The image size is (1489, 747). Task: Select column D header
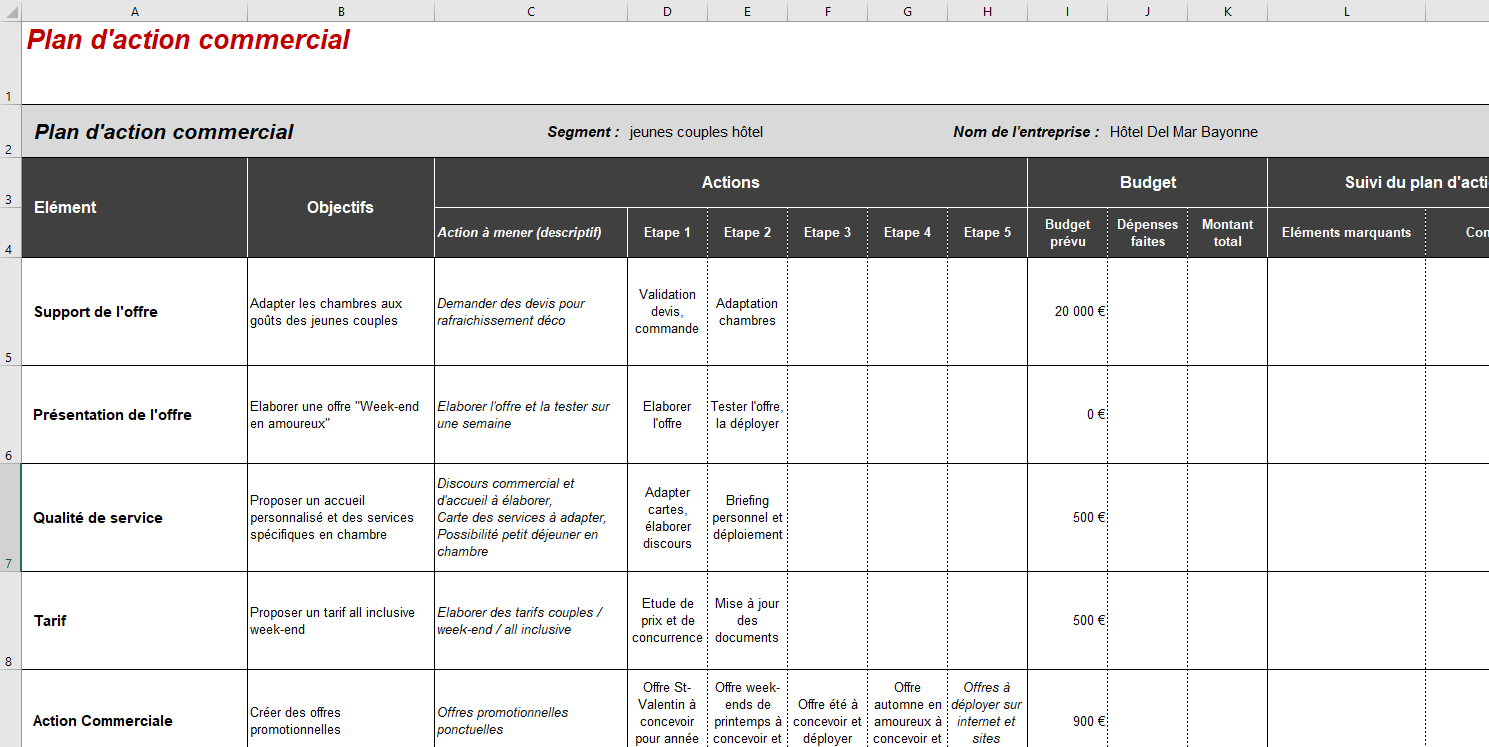click(x=667, y=11)
